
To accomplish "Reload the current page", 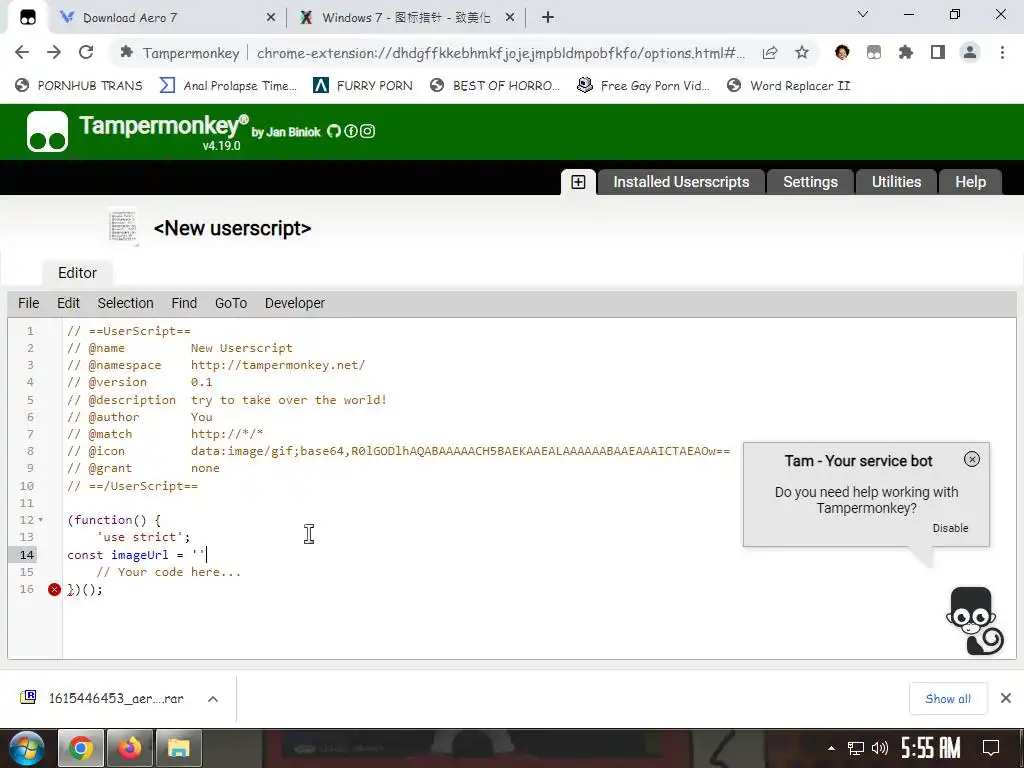I will click(86, 52).
